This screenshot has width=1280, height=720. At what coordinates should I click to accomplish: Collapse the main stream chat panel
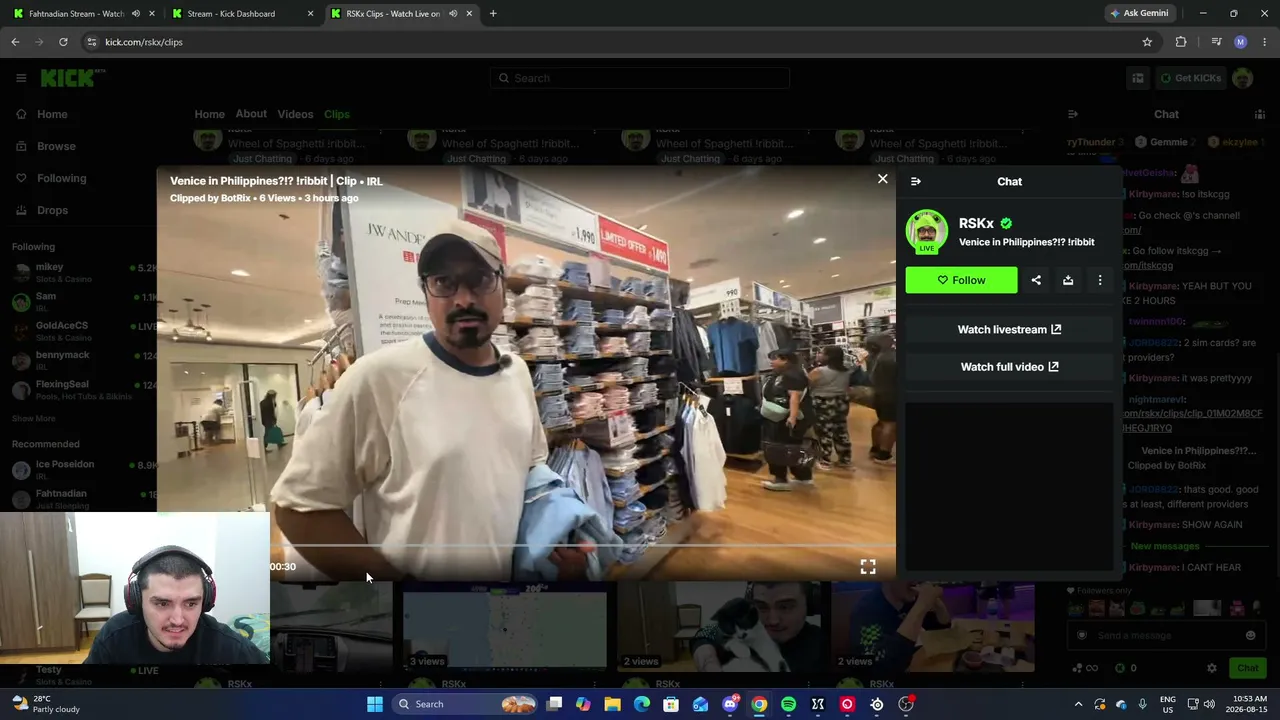pyautogui.click(x=1073, y=114)
